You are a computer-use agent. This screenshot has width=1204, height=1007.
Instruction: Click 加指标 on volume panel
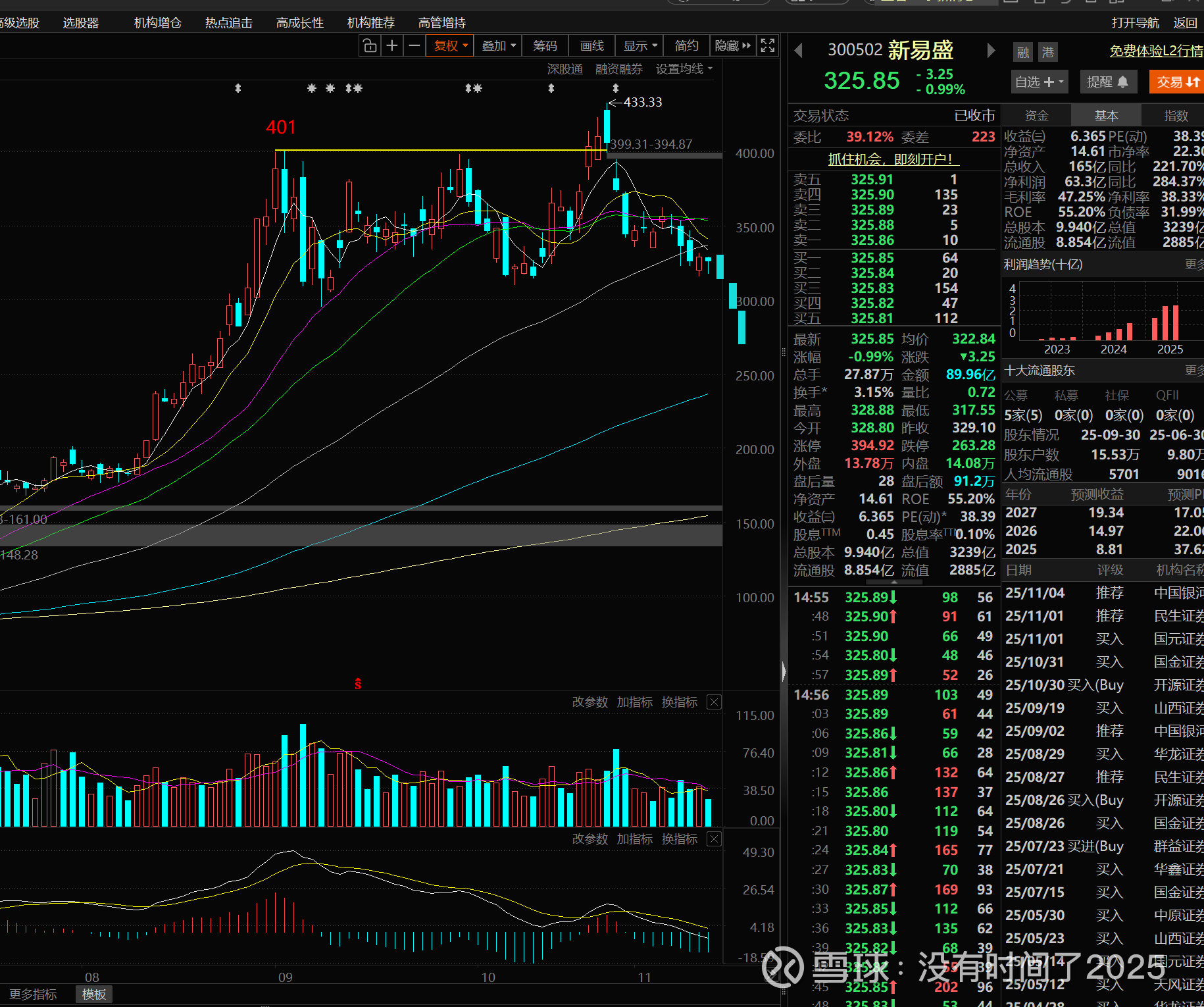tap(635, 702)
